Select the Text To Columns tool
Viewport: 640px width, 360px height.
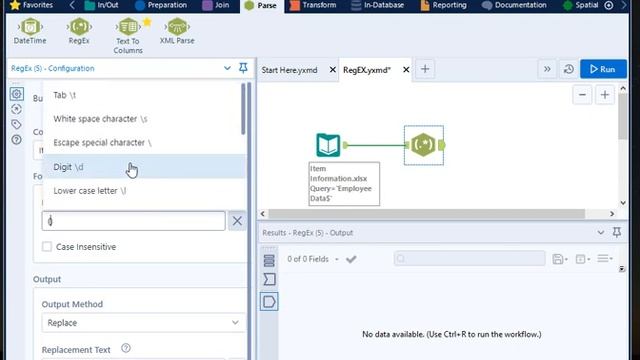pos(128,27)
